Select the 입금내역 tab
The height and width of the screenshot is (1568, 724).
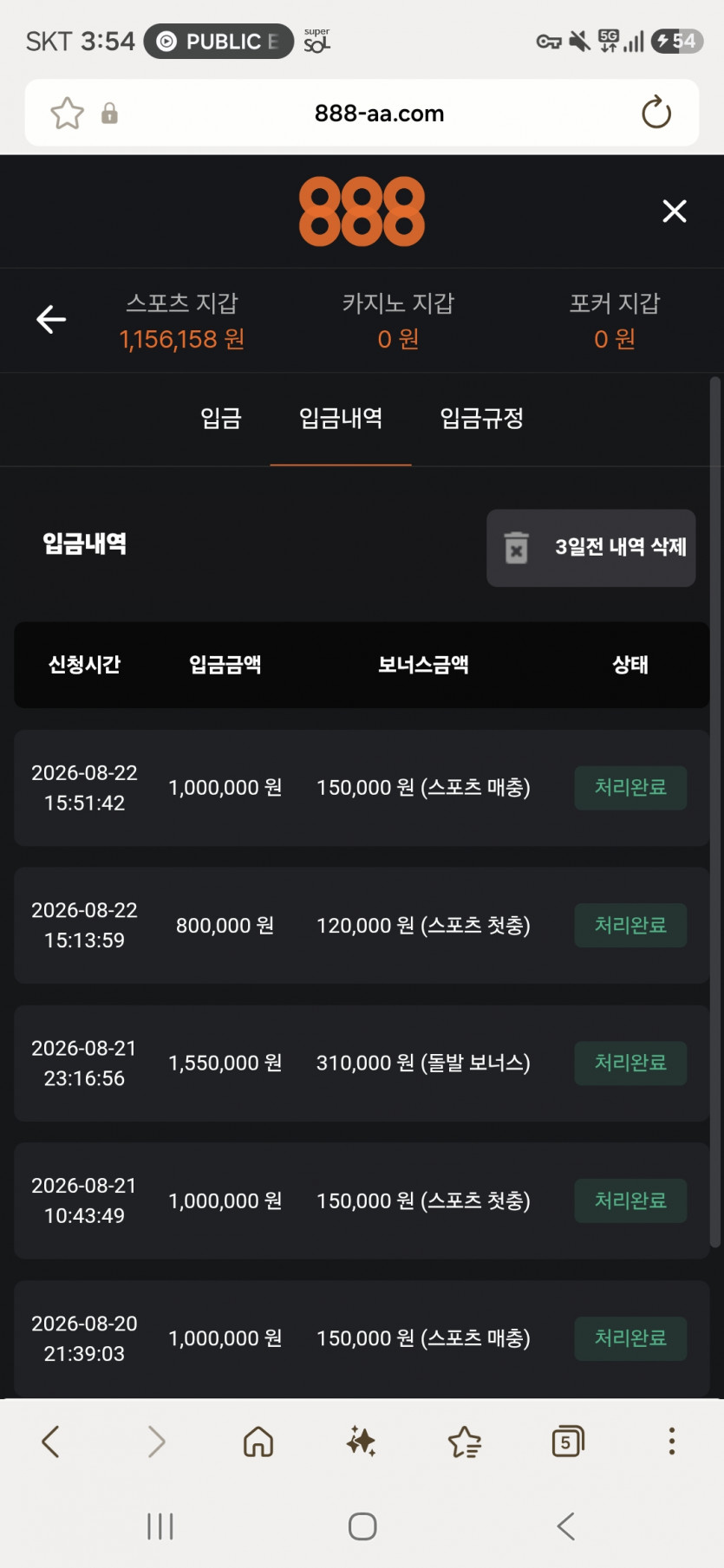point(341,419)
